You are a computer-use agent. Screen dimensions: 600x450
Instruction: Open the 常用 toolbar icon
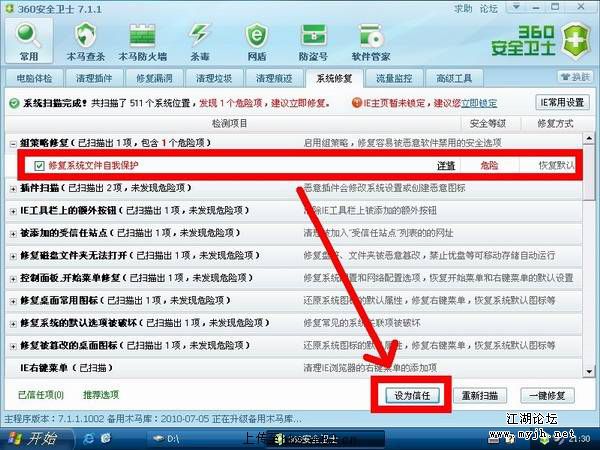click(x=29, y=41)
